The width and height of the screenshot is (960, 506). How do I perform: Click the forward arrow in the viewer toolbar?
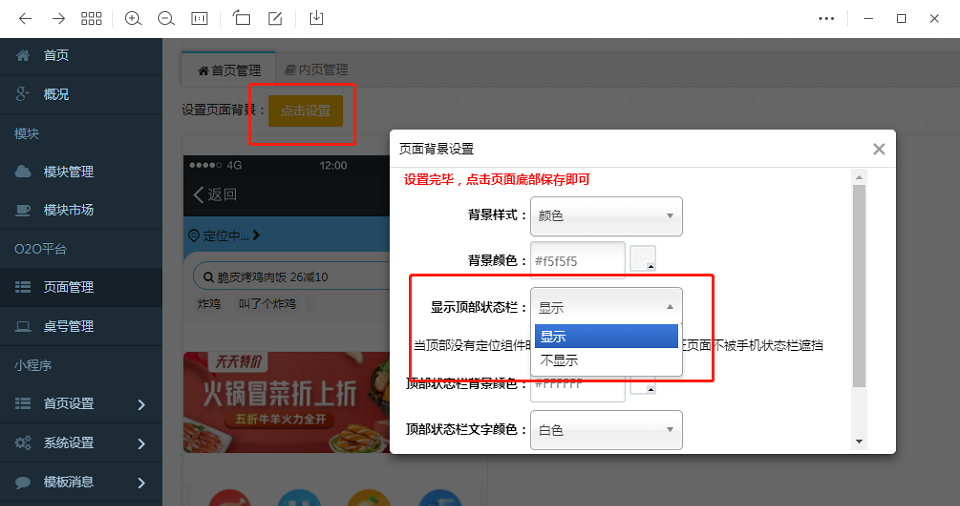[x=58, y=18]
